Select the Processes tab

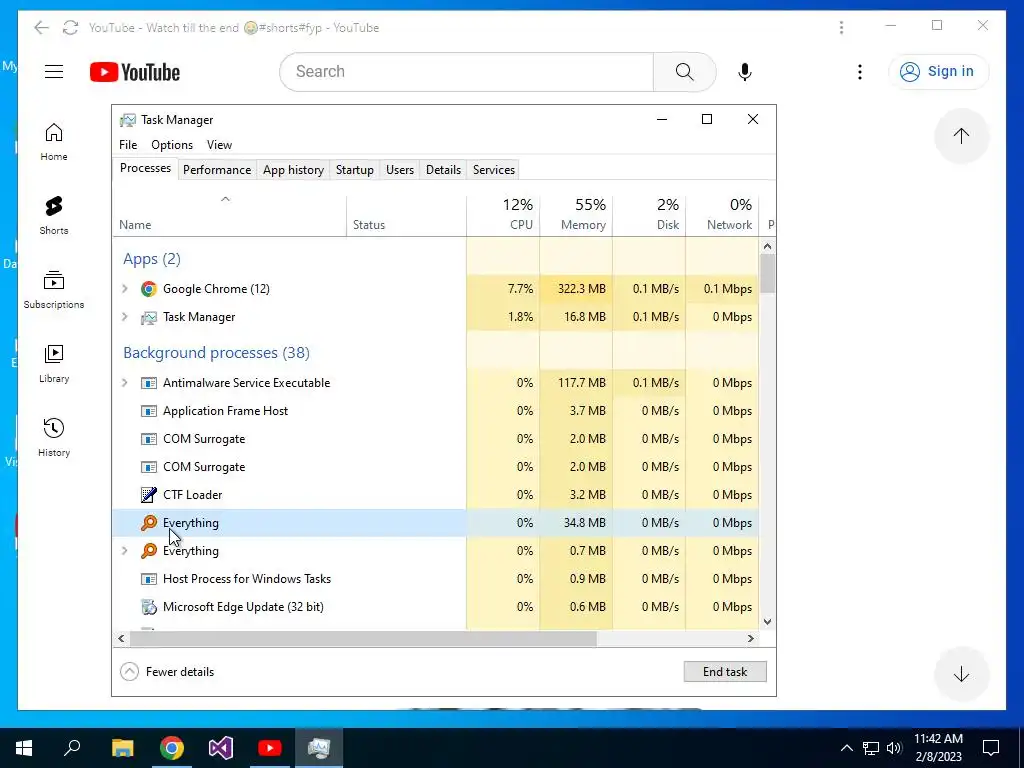(x=145, y=168)
